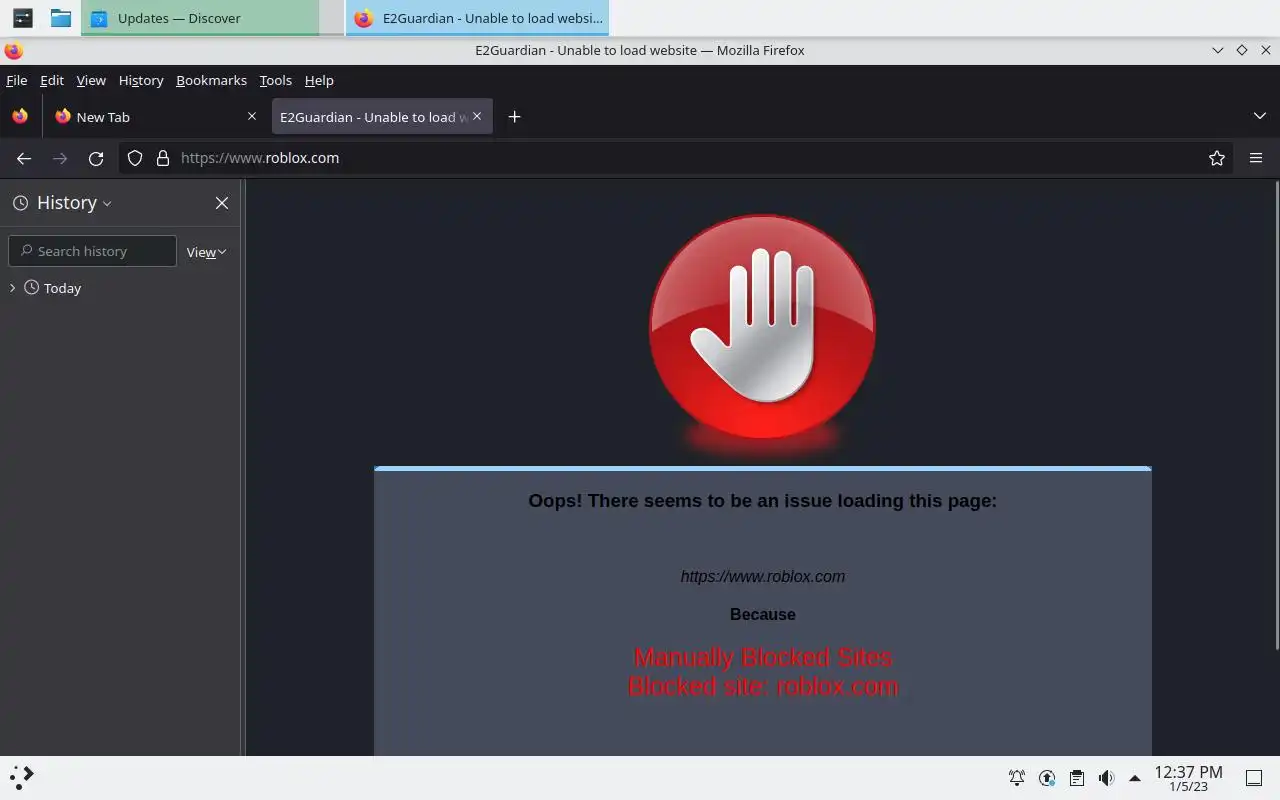Image resolution: width=1280 pixels, height=800 pixels.
Task: Open the clipboard tray icon
Action: click(x=1076, y=777)
